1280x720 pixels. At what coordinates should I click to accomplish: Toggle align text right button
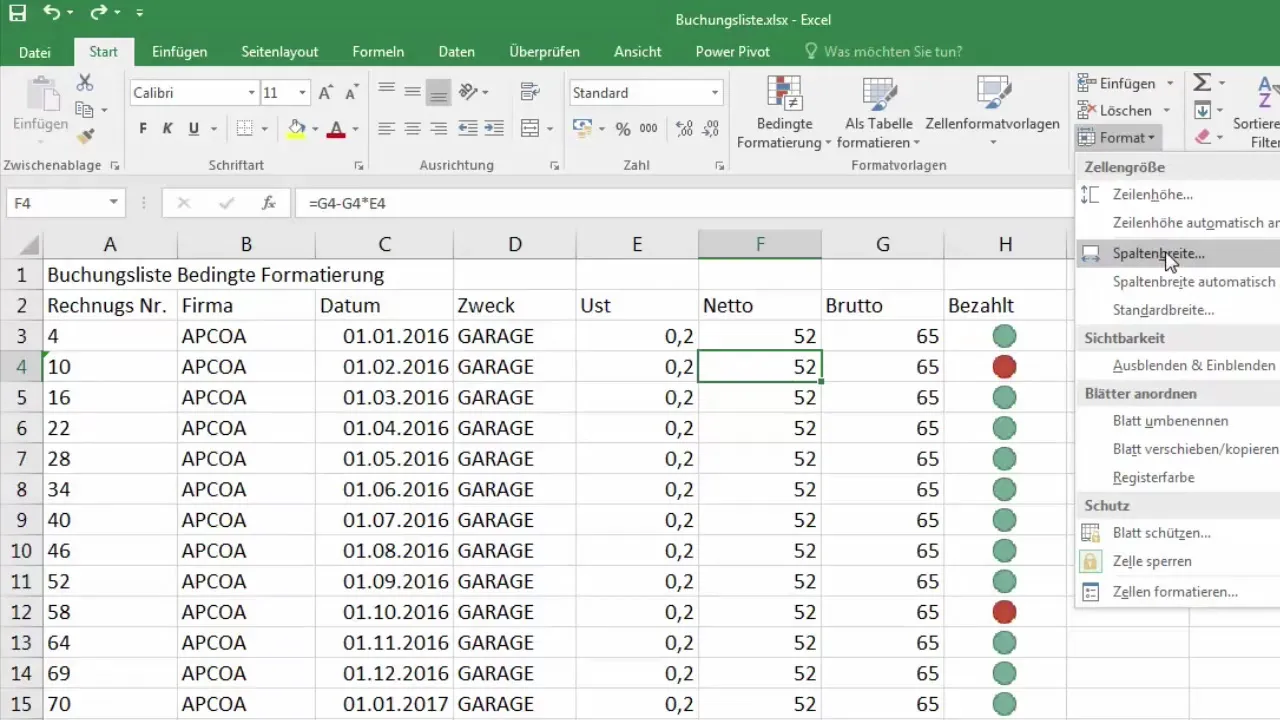coord(437,128)
